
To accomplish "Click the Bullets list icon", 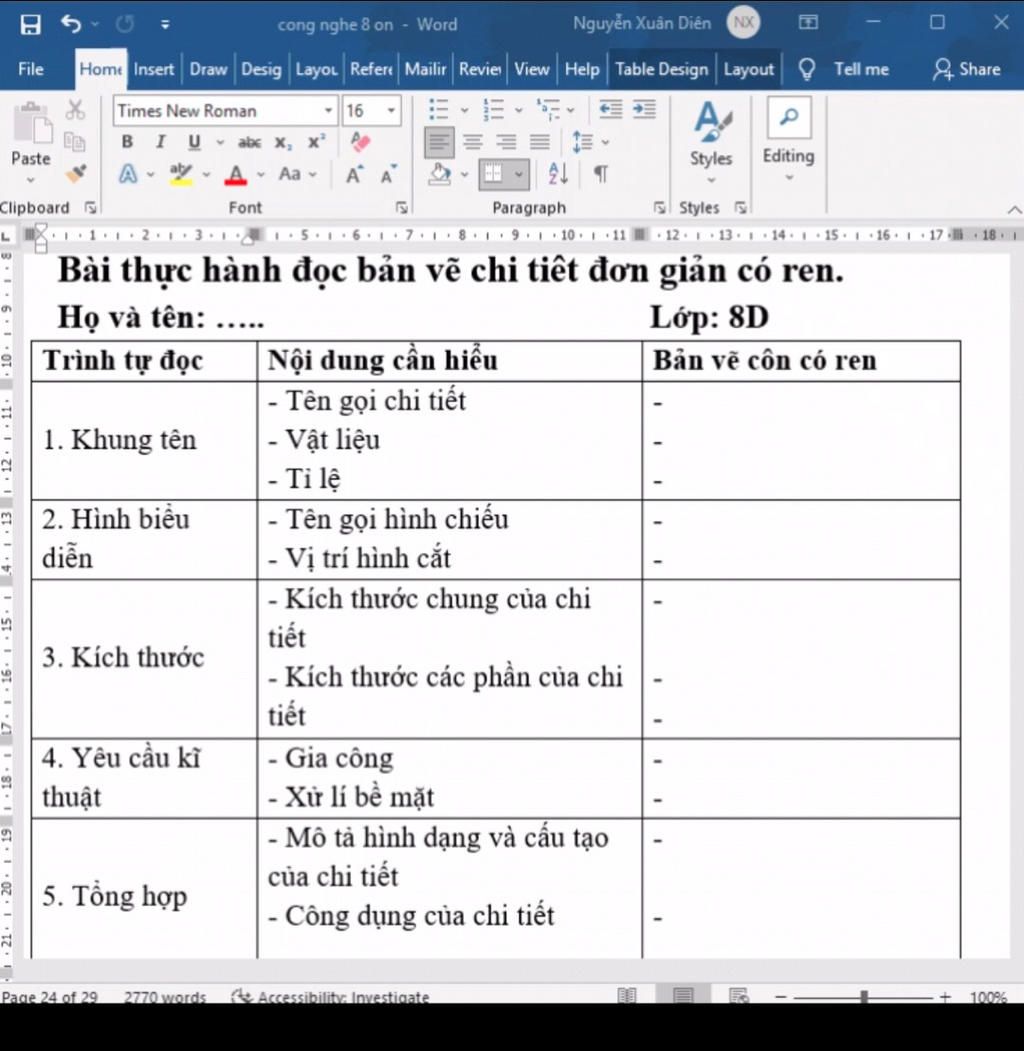I will pos(438,109).
